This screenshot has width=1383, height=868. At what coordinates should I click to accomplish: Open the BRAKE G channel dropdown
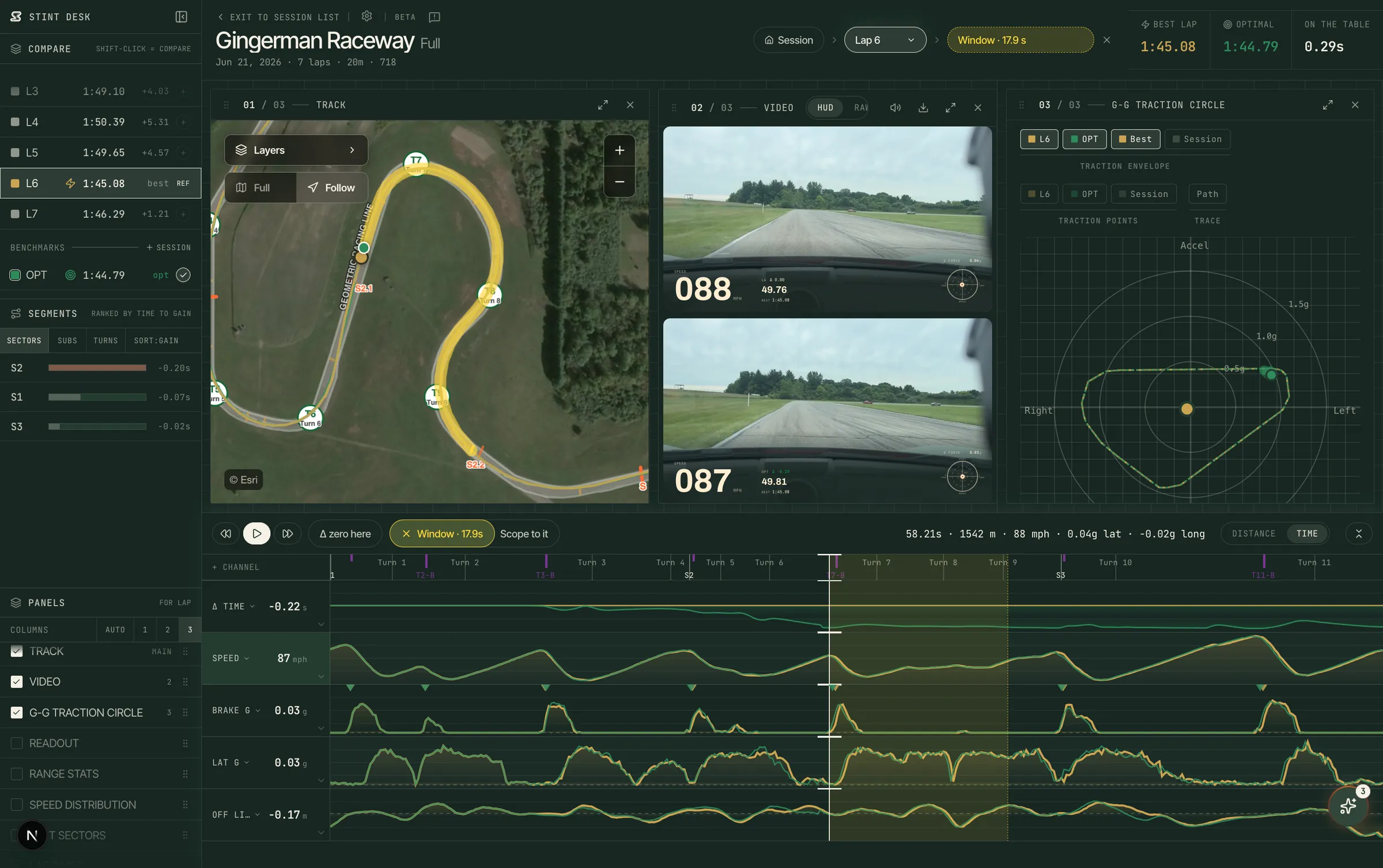click(x=236, y=711)
